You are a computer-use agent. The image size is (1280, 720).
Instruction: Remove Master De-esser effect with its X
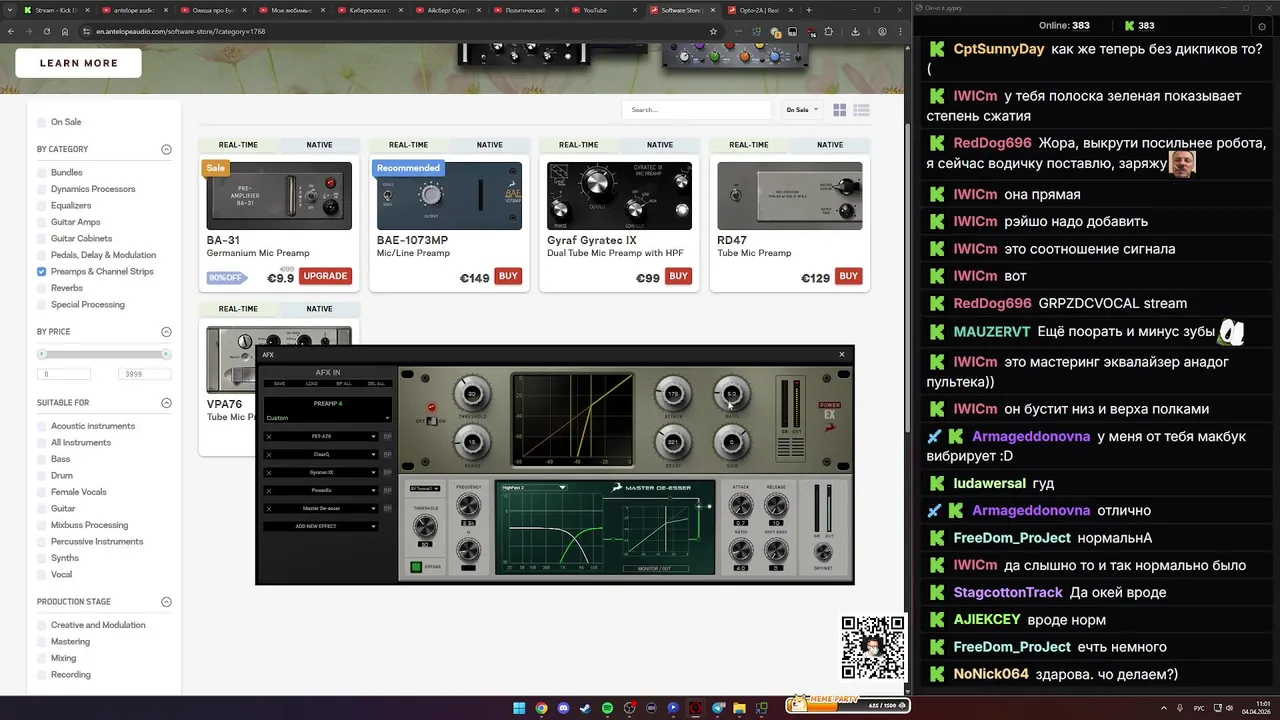tap(269, 509)
